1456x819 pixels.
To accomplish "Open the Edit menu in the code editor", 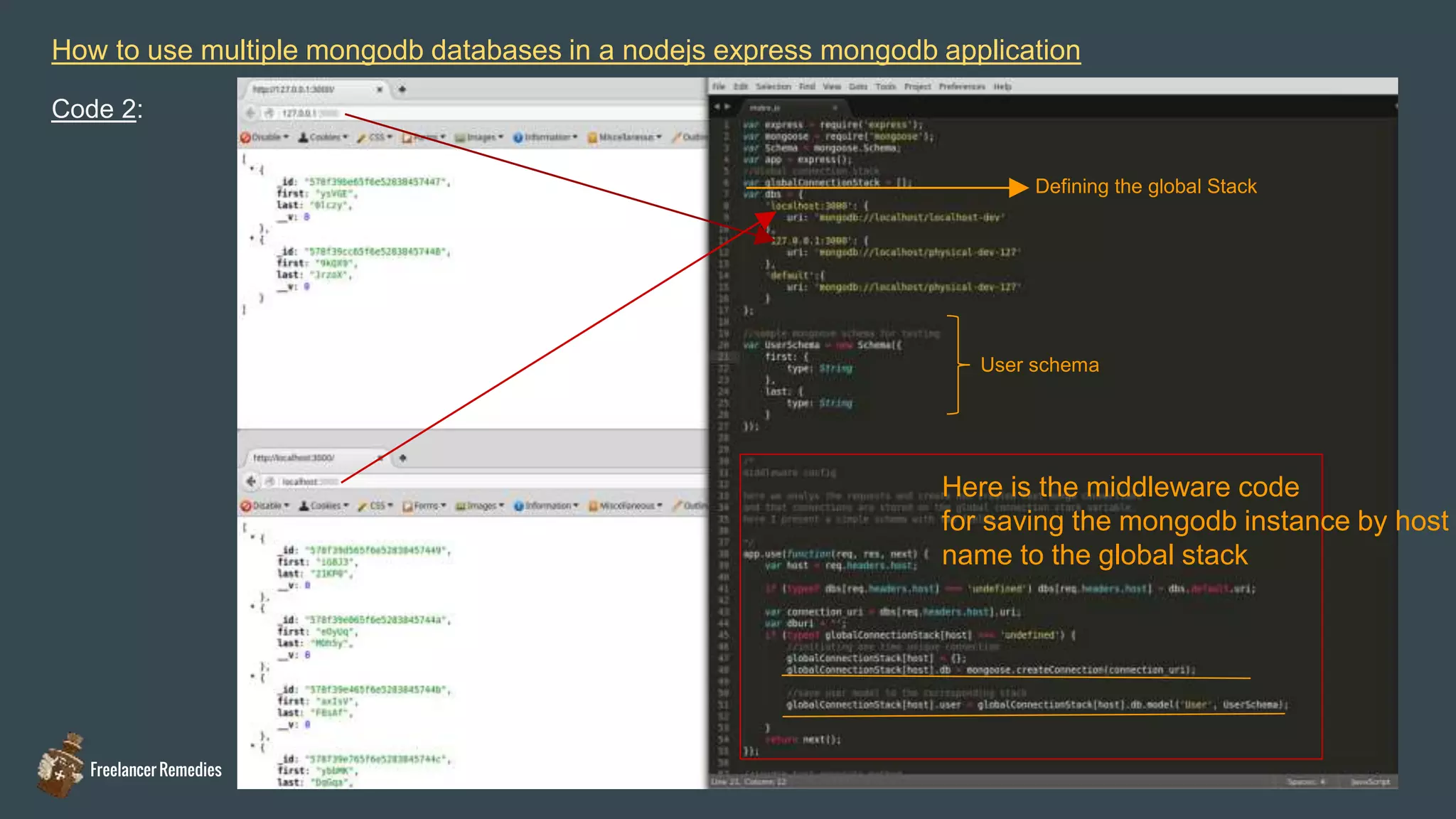I will 741,87.
